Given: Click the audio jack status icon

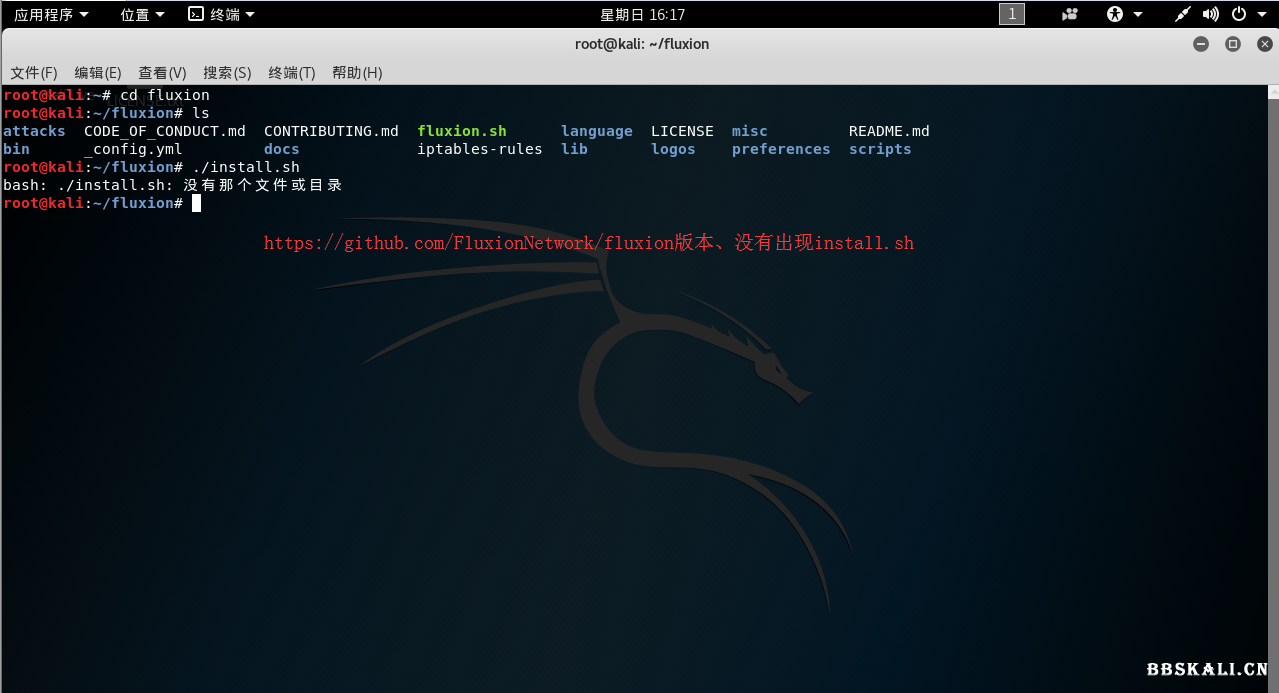Looking at the screenshot, I should point(1181,14).
